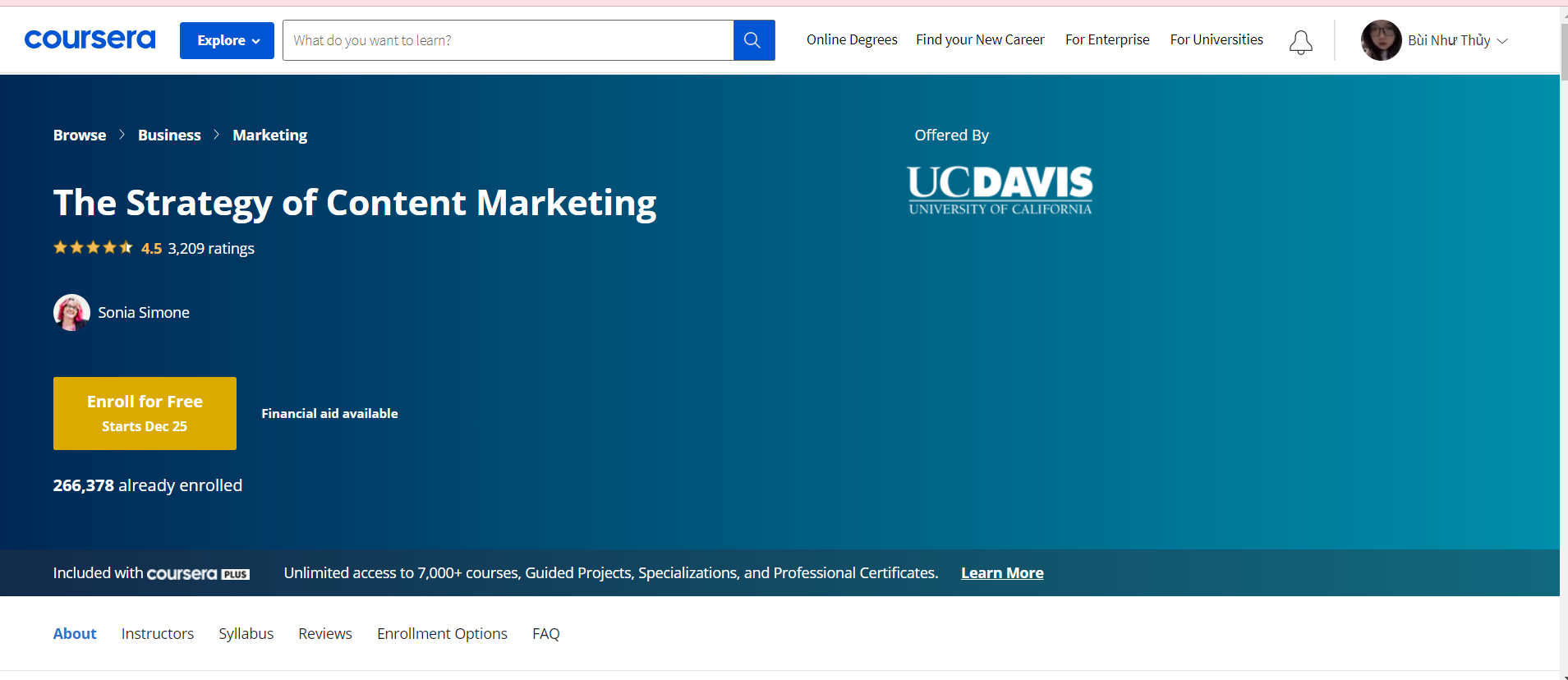Switch to Enrollment Options tab
1568x680 pixels.
coord(442,633)
